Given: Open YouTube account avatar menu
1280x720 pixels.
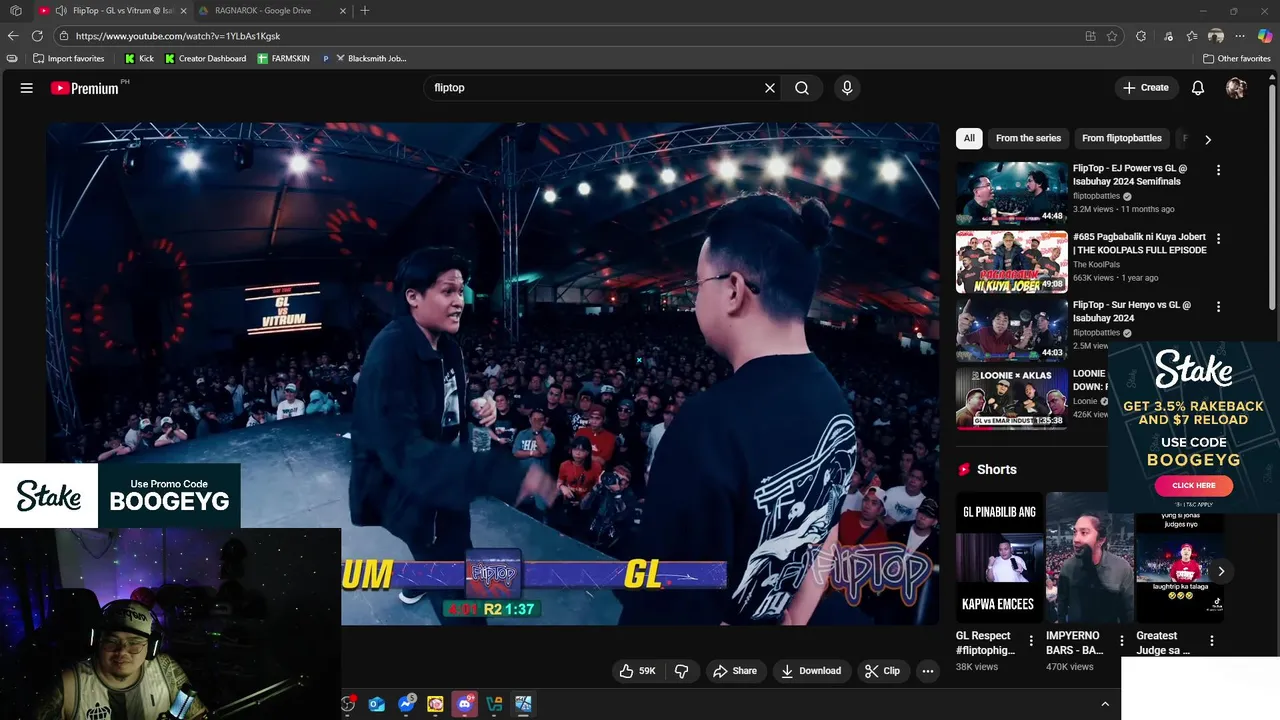Looking at the screenshot, I should (x=1236, y=88).
